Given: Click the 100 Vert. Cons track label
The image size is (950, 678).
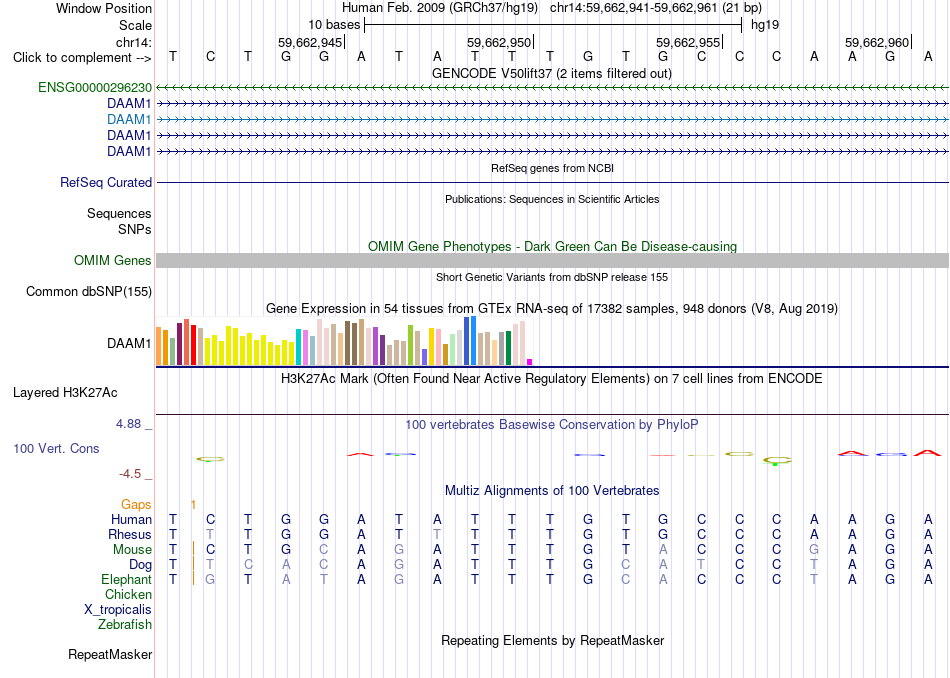Looking at the screenshot, I should (56, 448).
